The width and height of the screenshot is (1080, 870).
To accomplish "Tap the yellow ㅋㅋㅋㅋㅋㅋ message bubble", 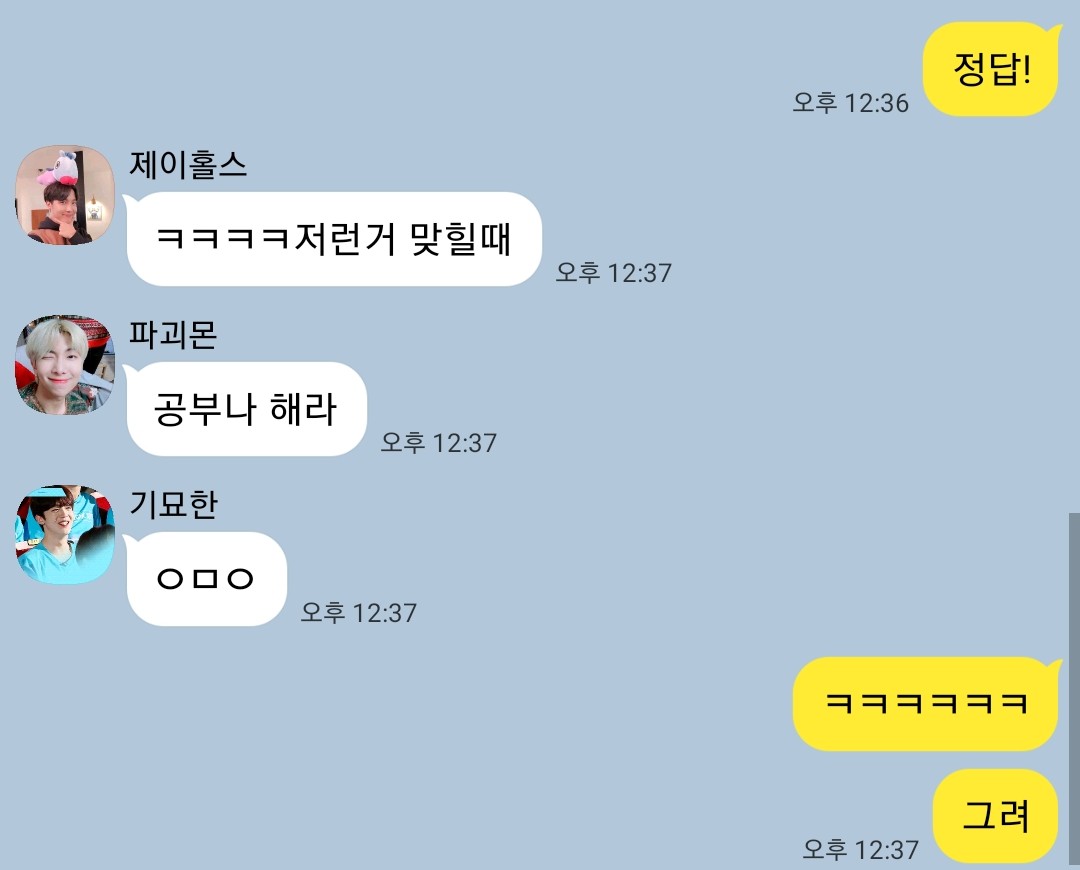I will (x=926, y=704).
